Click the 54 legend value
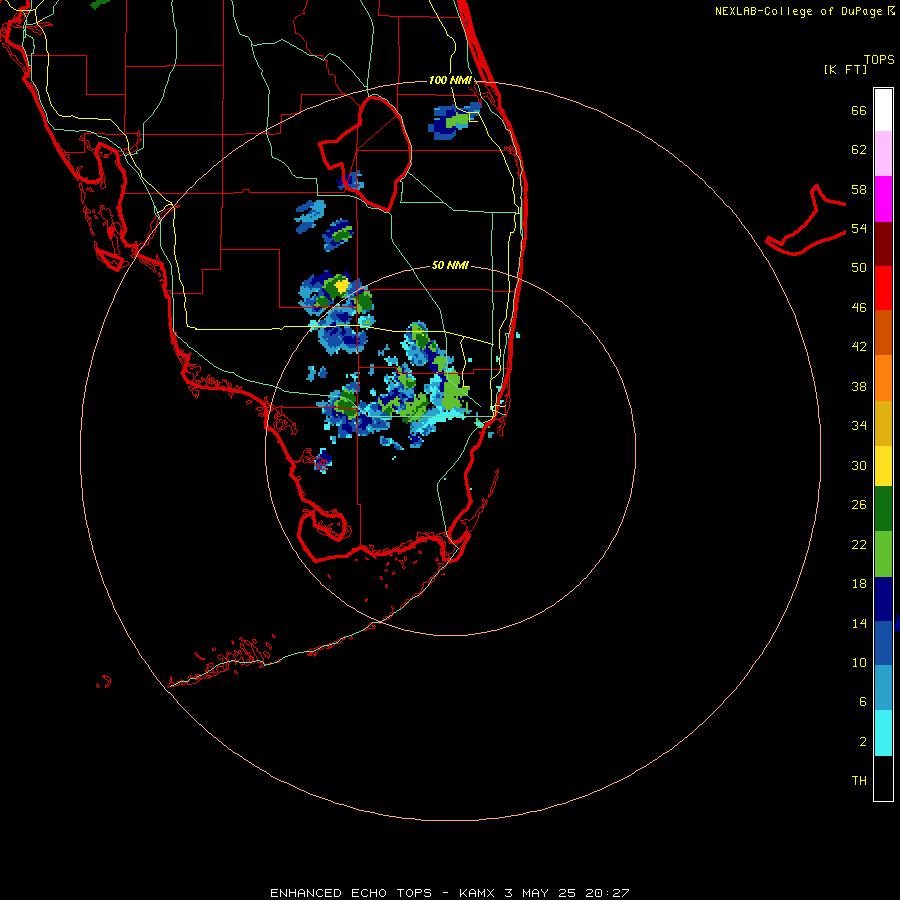The width and height of the screenshot is (900, 900). click(x=859, y=229)
